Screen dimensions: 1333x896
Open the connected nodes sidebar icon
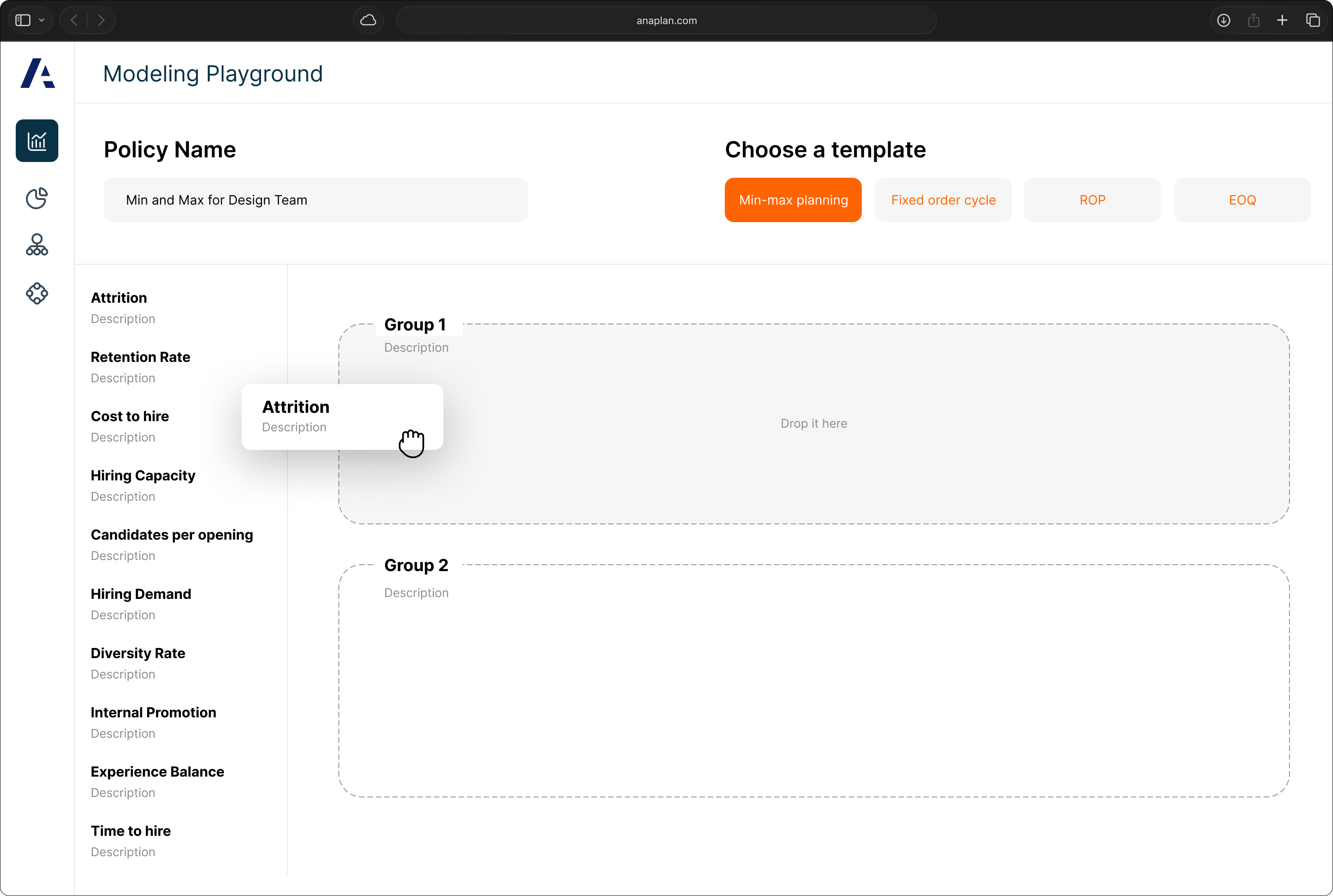click(x=37, y=293)
